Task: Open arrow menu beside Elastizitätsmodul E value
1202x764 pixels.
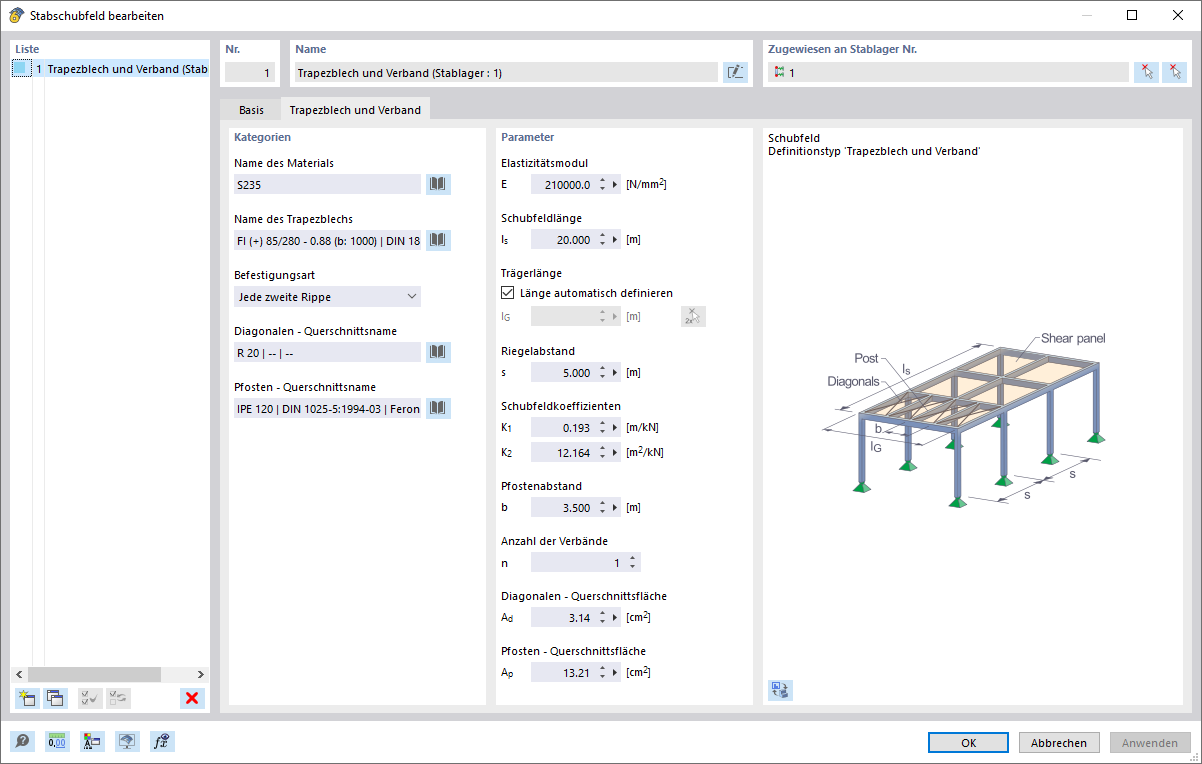Action: 615,184
